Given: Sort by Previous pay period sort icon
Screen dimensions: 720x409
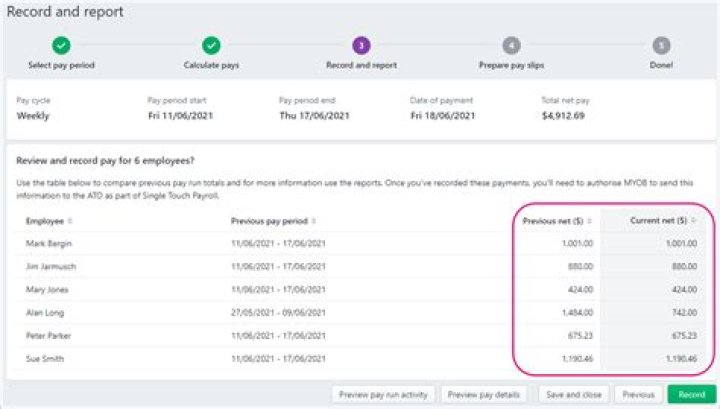Looking at the screenshot, I should 314,221.
